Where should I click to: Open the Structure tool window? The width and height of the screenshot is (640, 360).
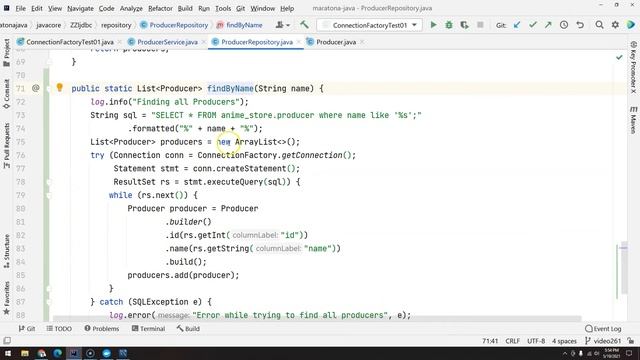tap(6, 251)
